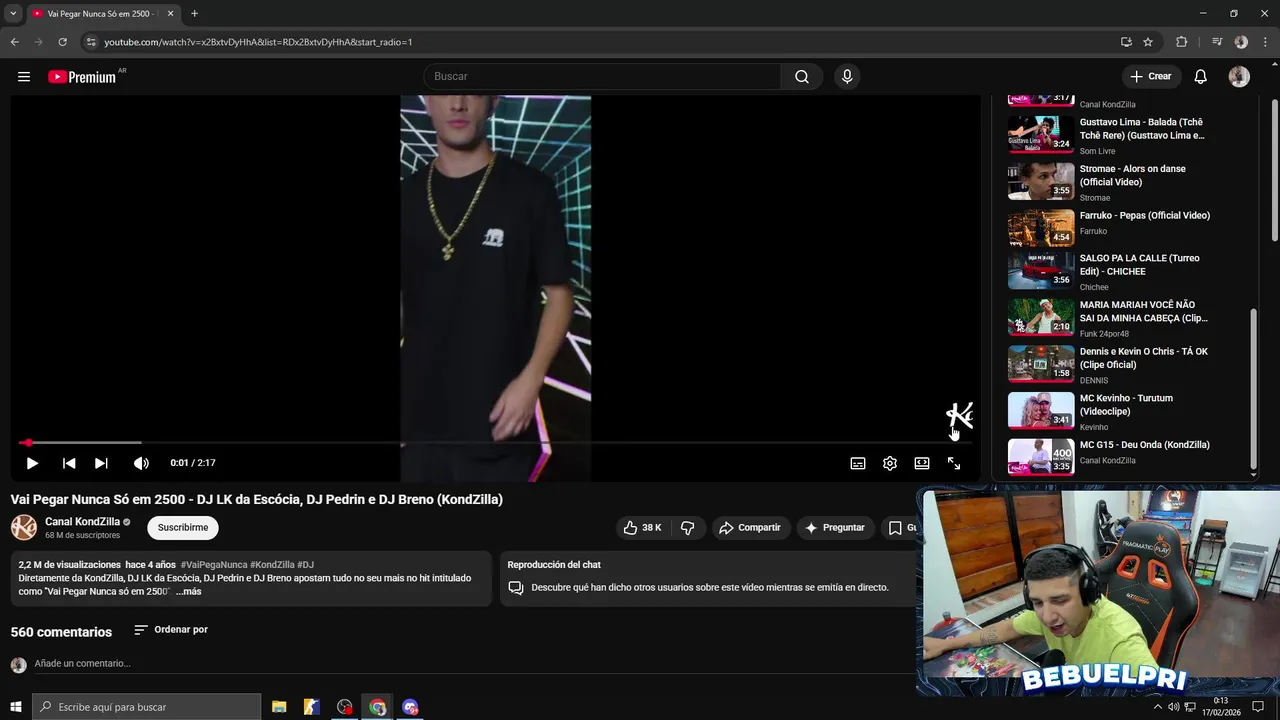1280x720 pixels.
Task: Click the browser address bar URL
Action: click(x=258, y=42)
